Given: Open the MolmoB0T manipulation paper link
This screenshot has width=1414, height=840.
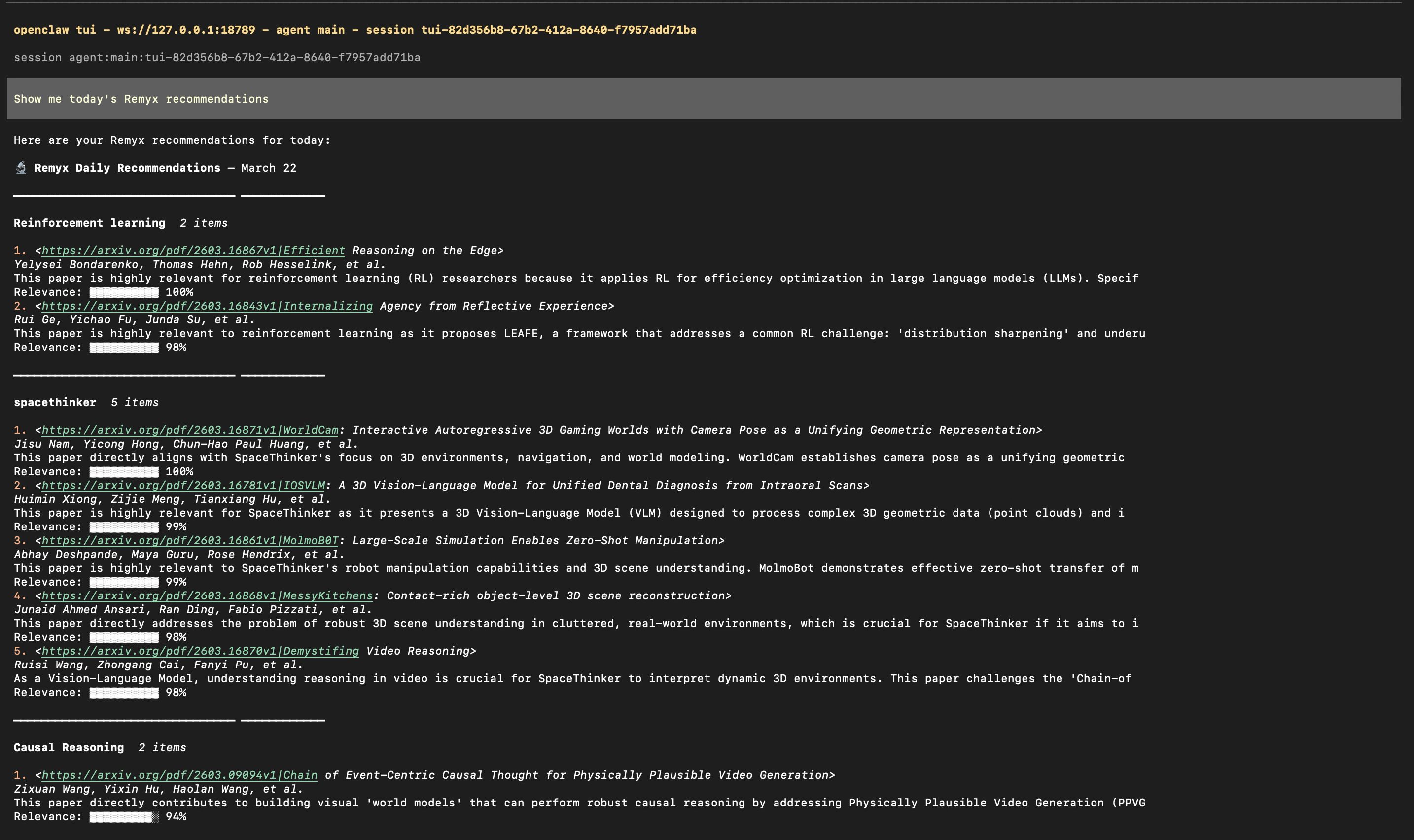Looking at the screenshot, I should click(x=187, y=541).
